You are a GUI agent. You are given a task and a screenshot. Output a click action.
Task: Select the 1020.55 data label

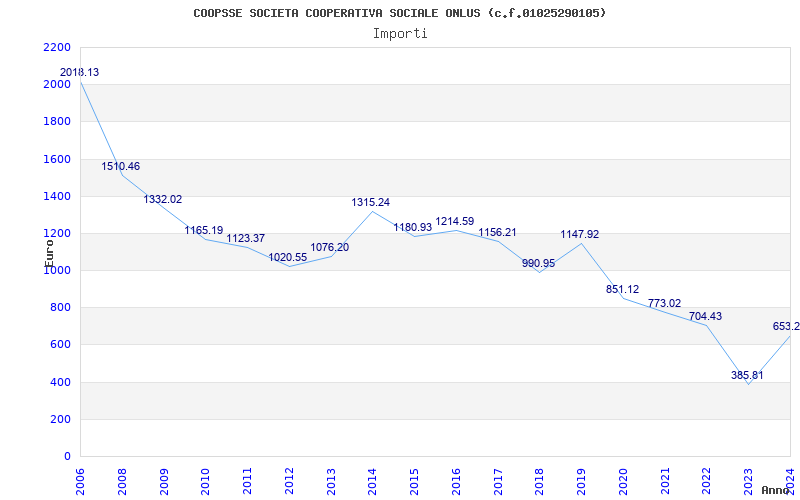click(288, 257)
